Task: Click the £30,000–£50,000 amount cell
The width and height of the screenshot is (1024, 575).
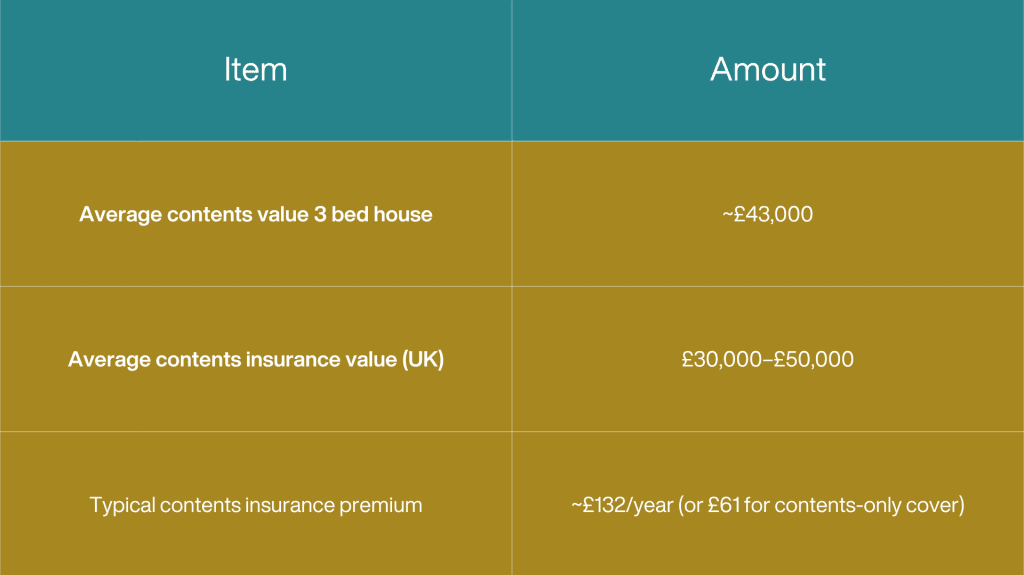Action: coord(768,359)
